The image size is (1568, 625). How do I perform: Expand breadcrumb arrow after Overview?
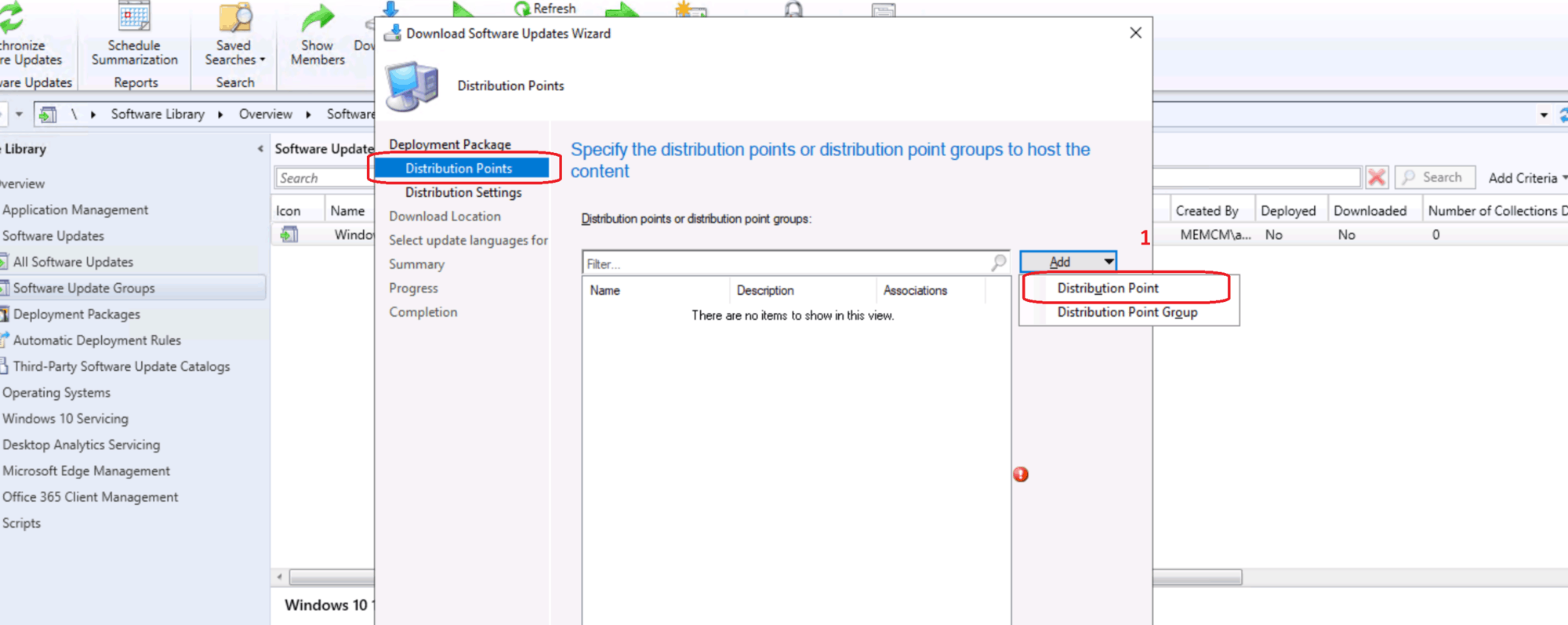pyautogui.click(x=308, y=114)
